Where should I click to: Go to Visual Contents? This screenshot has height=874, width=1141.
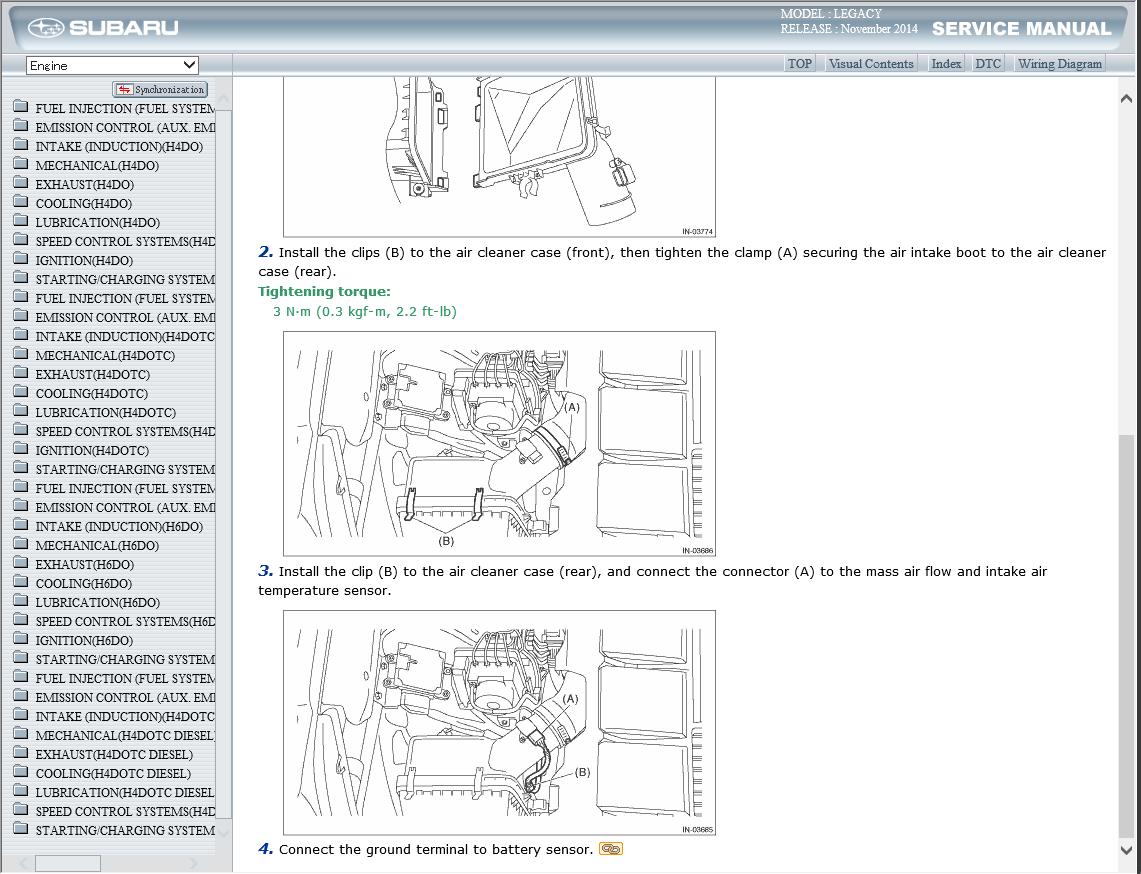[x=871, y=63]
